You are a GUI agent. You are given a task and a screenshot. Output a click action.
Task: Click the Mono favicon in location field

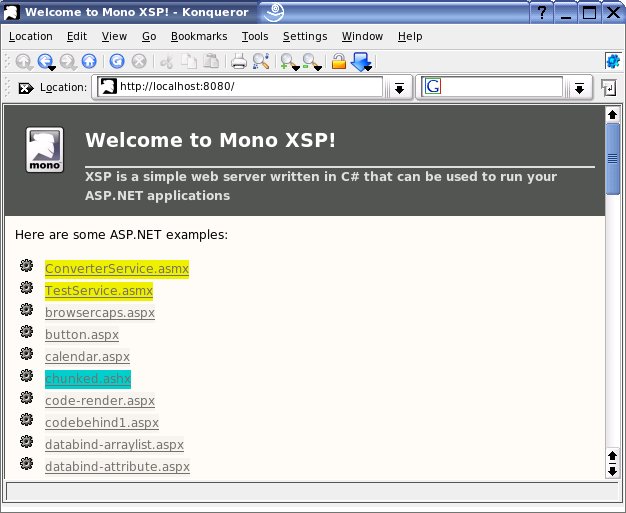108,86
